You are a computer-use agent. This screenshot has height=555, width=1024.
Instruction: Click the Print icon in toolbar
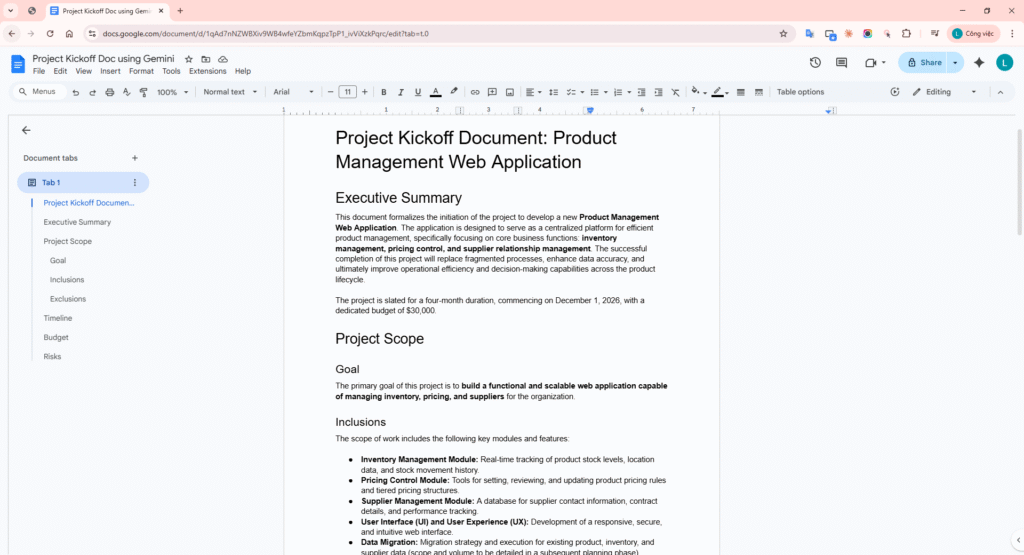click(x=109, y=92)
